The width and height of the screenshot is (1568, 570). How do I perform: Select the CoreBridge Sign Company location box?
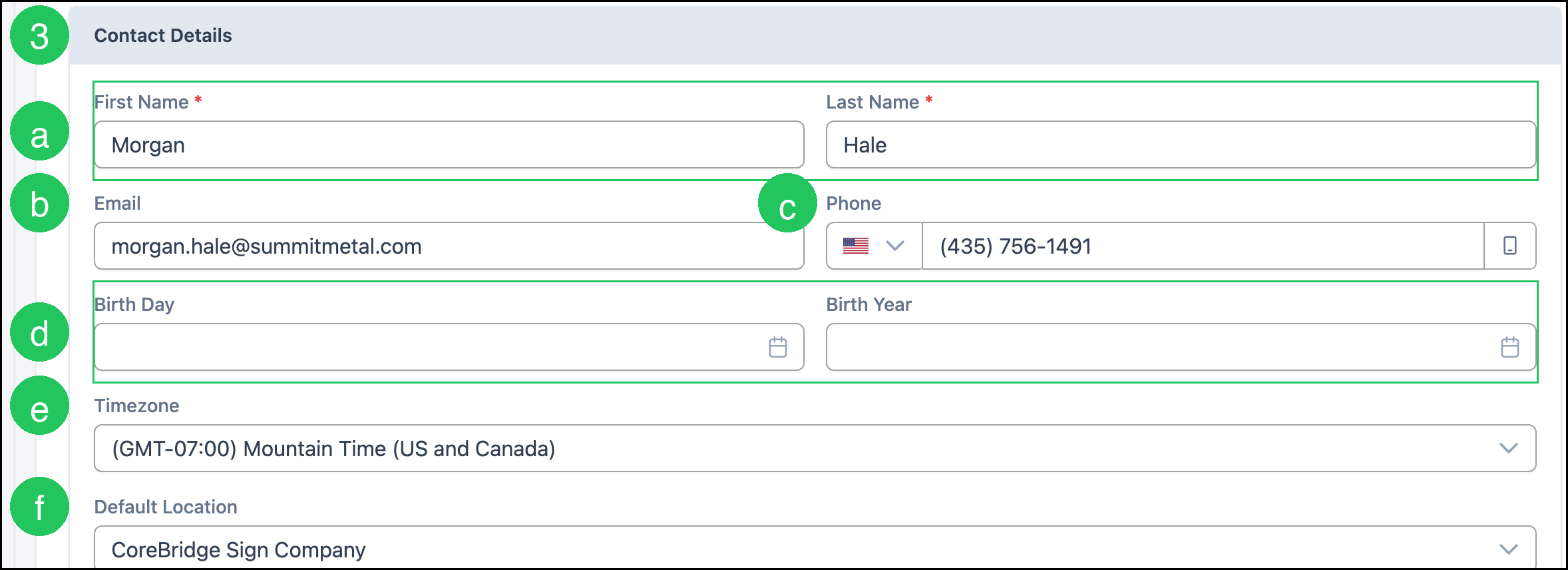coord(815,547)
